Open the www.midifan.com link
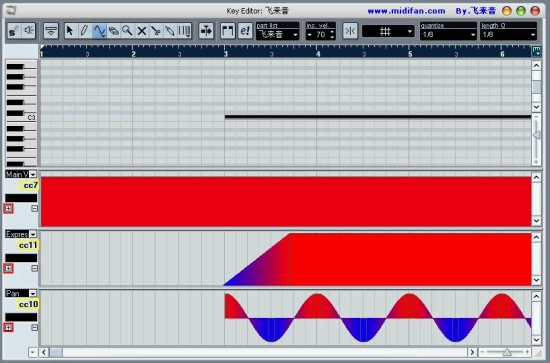 click(x=406, y=11)
